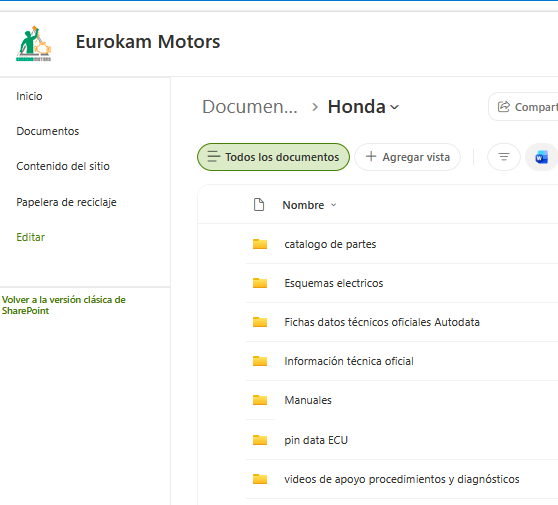Viewport: 558px width, 505px height.
Task: Go to Inicio in the sidebar
Action: click(x=29, y=96)
